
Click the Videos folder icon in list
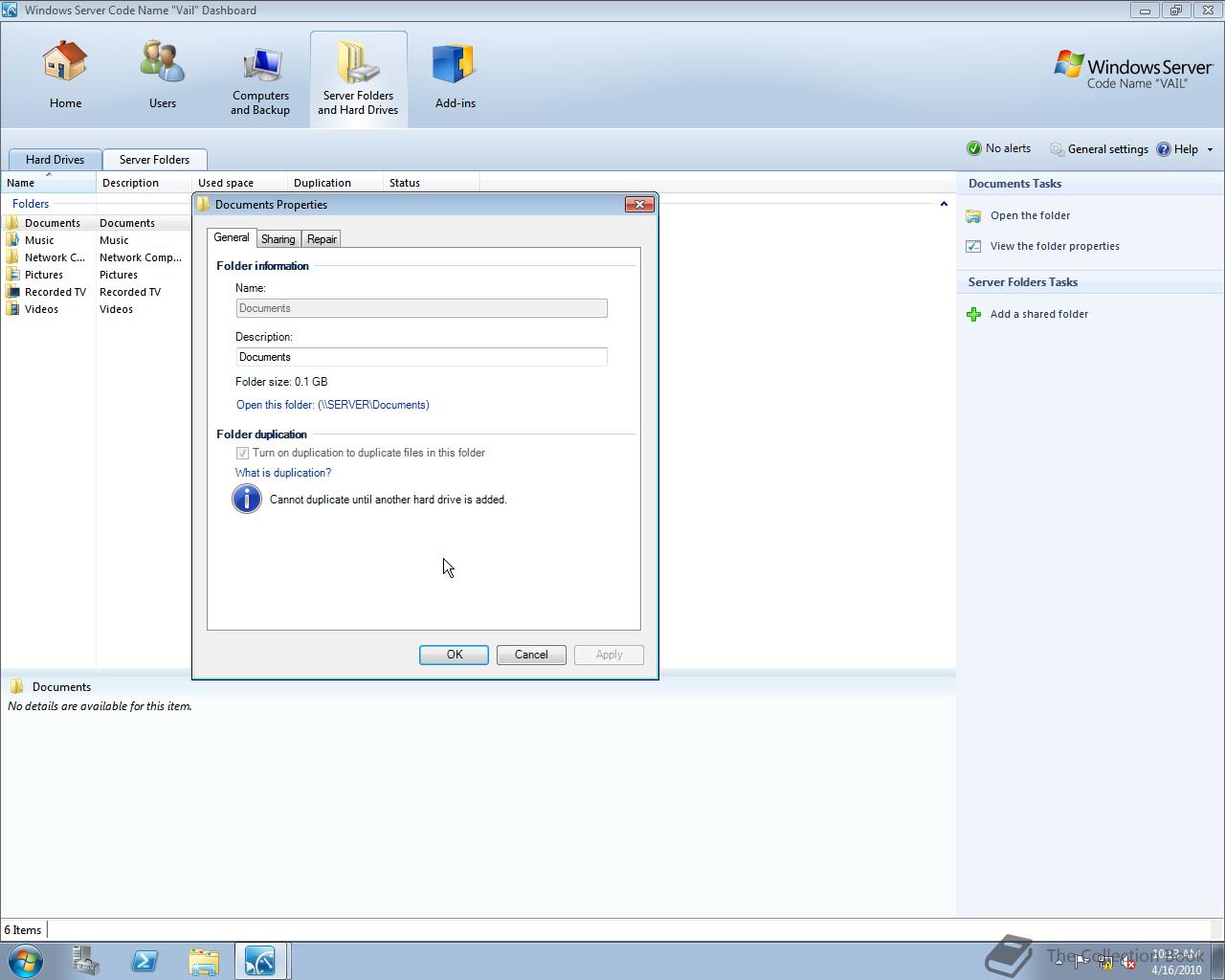12,309
